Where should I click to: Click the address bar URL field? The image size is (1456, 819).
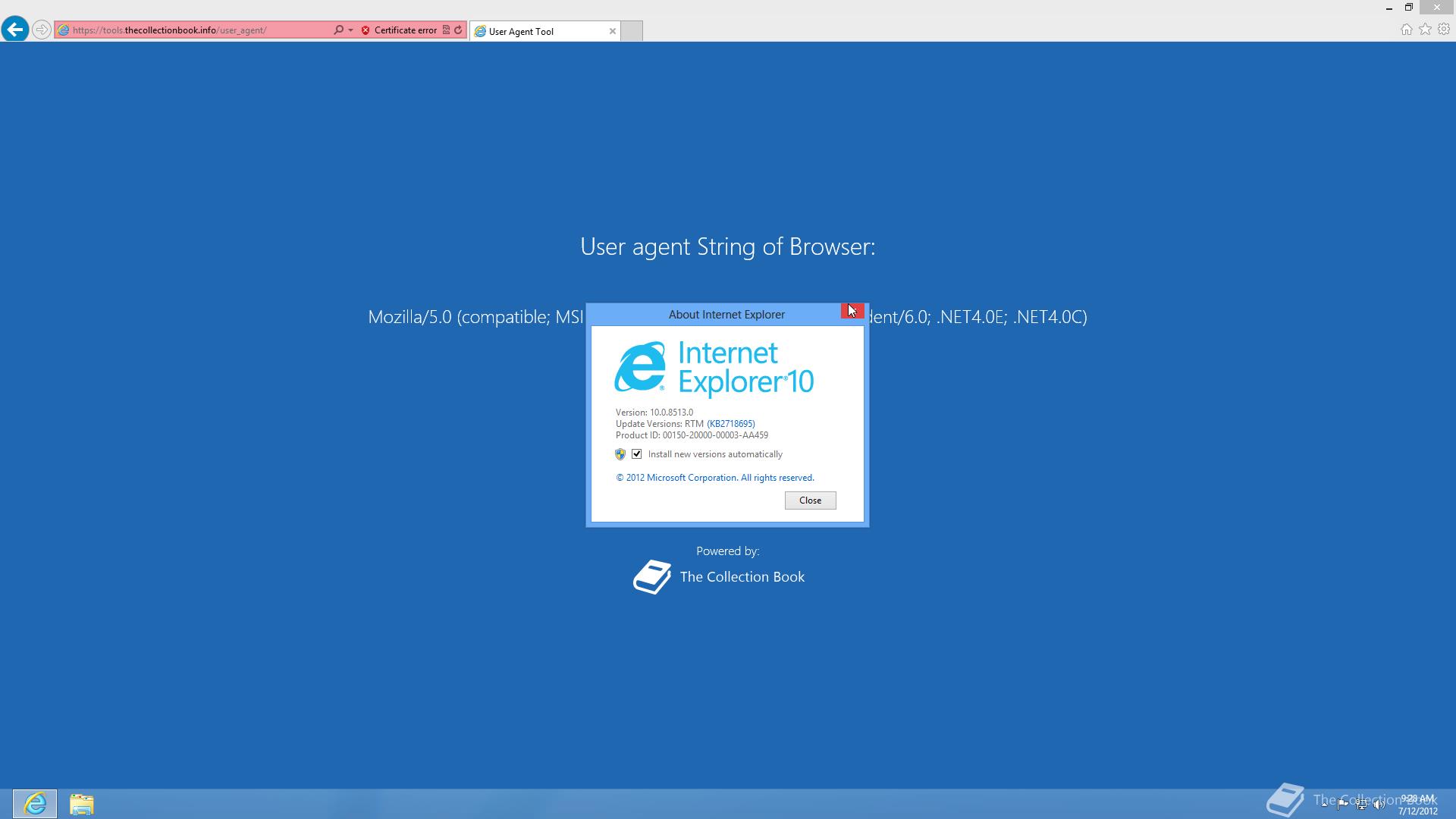point(200,30)
